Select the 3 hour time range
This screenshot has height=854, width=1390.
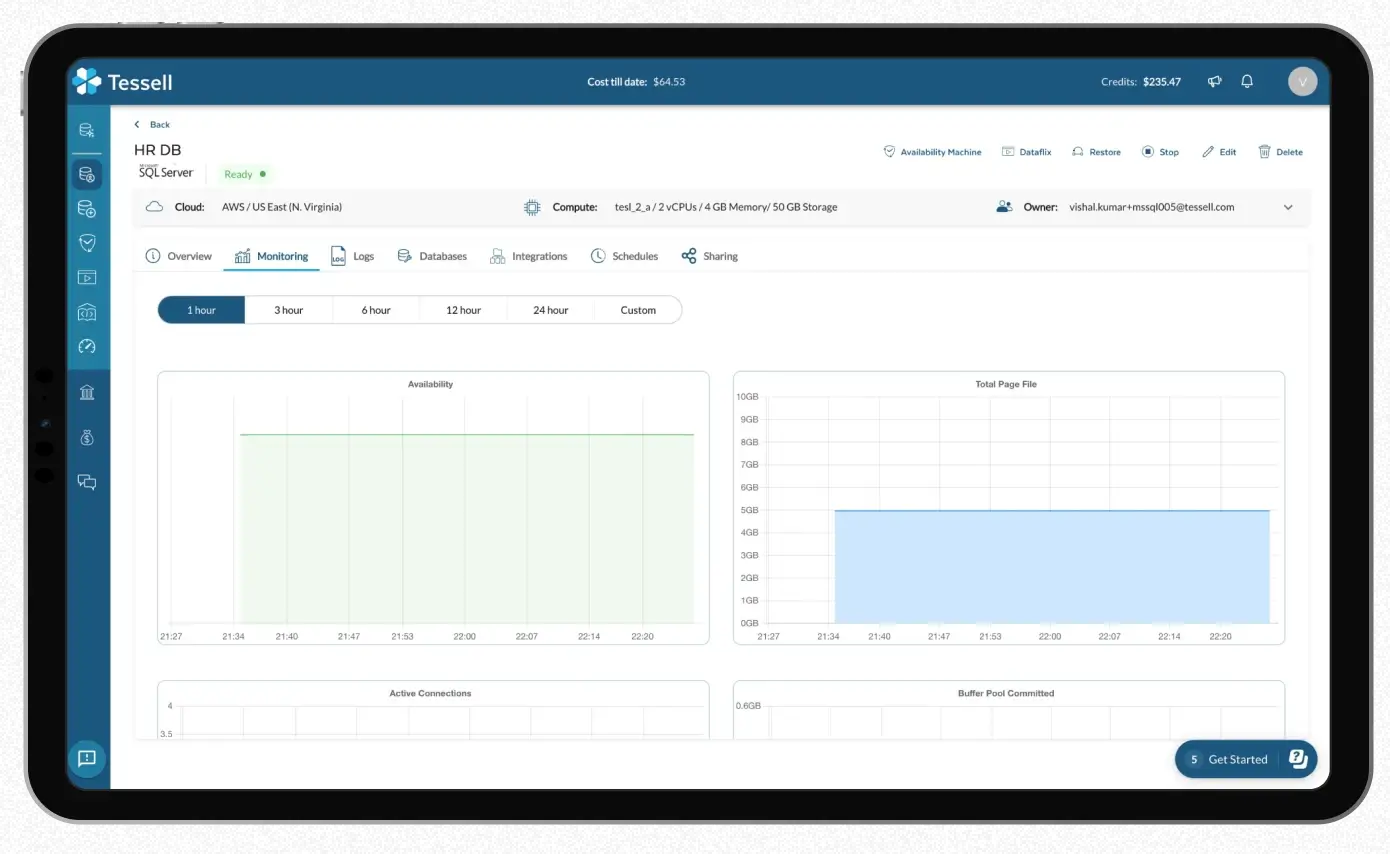coord(288,310)
